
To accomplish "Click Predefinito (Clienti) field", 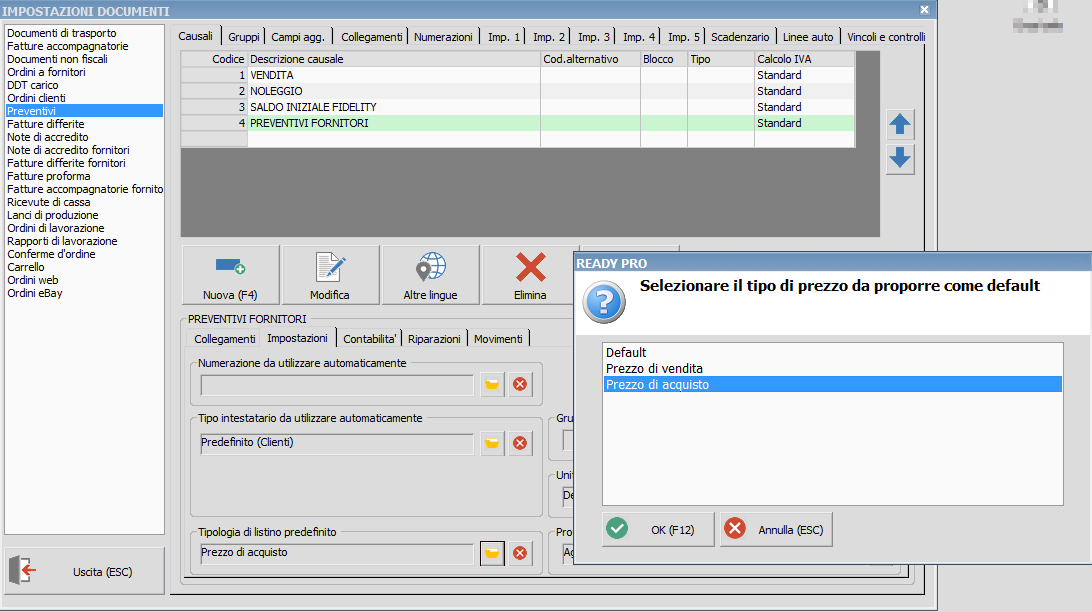I will pos(337,444).
